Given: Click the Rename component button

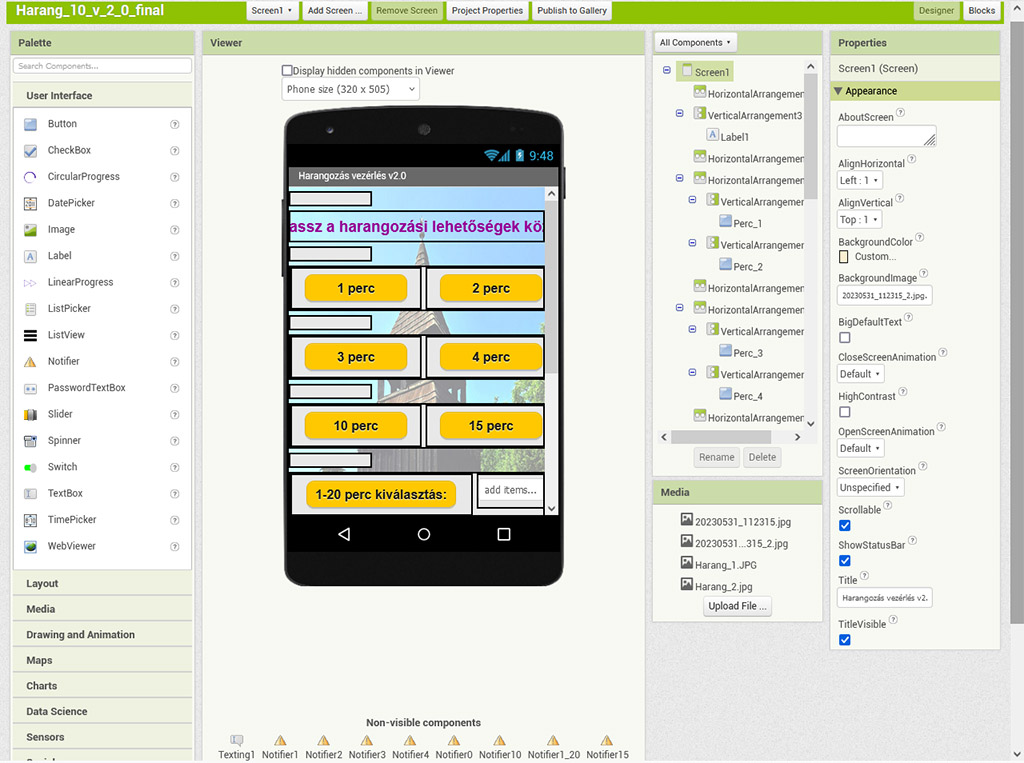Looking at the screenshot, I should (716, 457).
